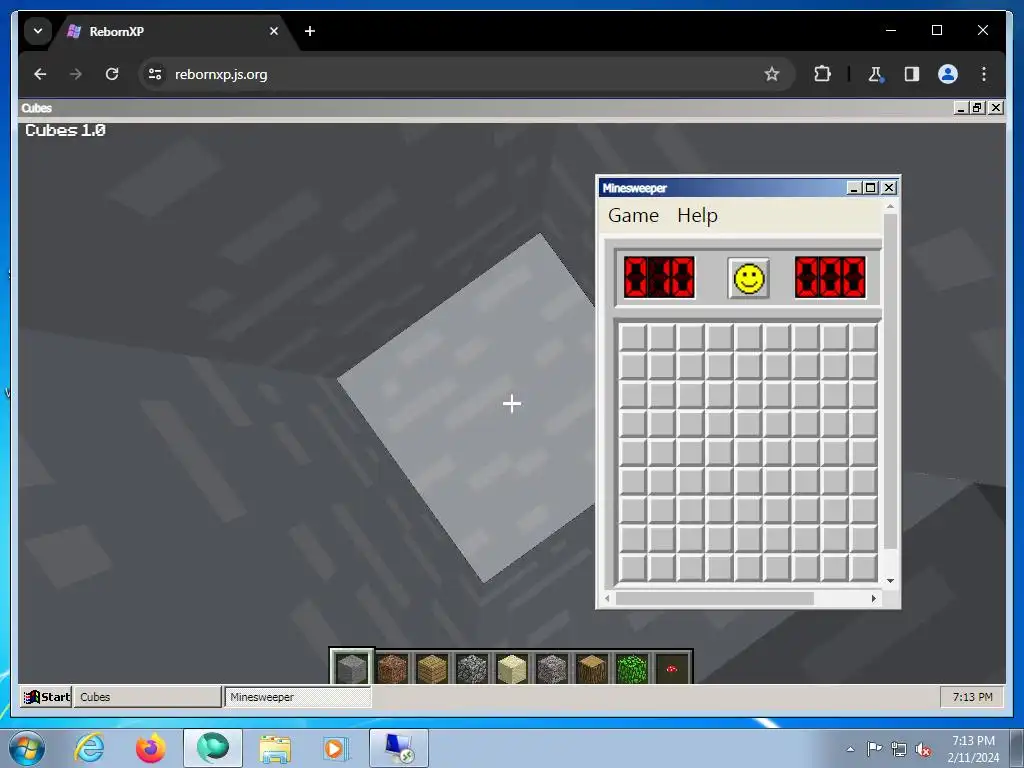Bookmark this page with the star icon

point(771,74)
